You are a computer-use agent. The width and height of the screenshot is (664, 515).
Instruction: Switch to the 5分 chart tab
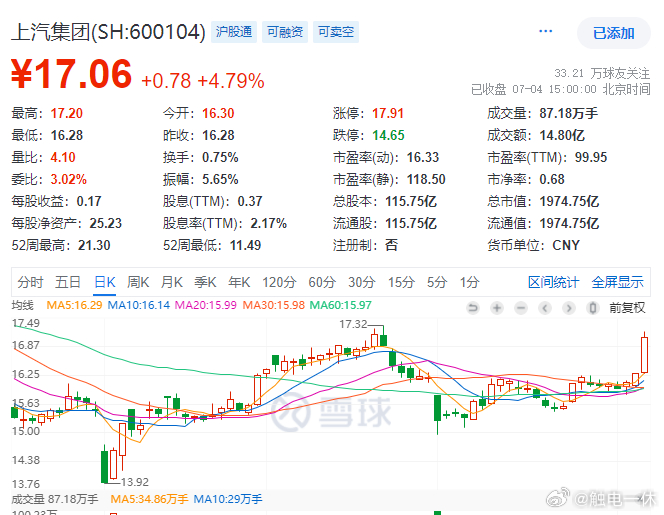(437, 282)
